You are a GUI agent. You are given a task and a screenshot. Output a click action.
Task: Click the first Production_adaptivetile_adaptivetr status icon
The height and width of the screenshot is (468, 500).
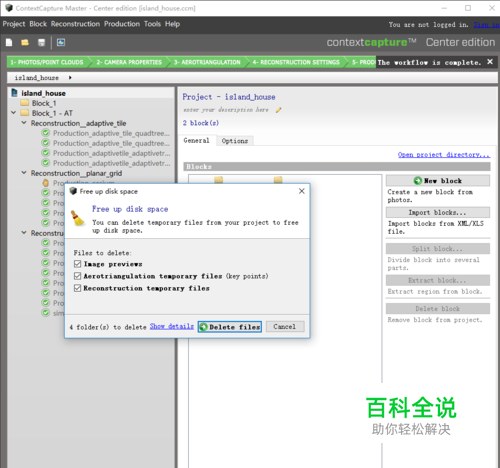click(46, 153)
